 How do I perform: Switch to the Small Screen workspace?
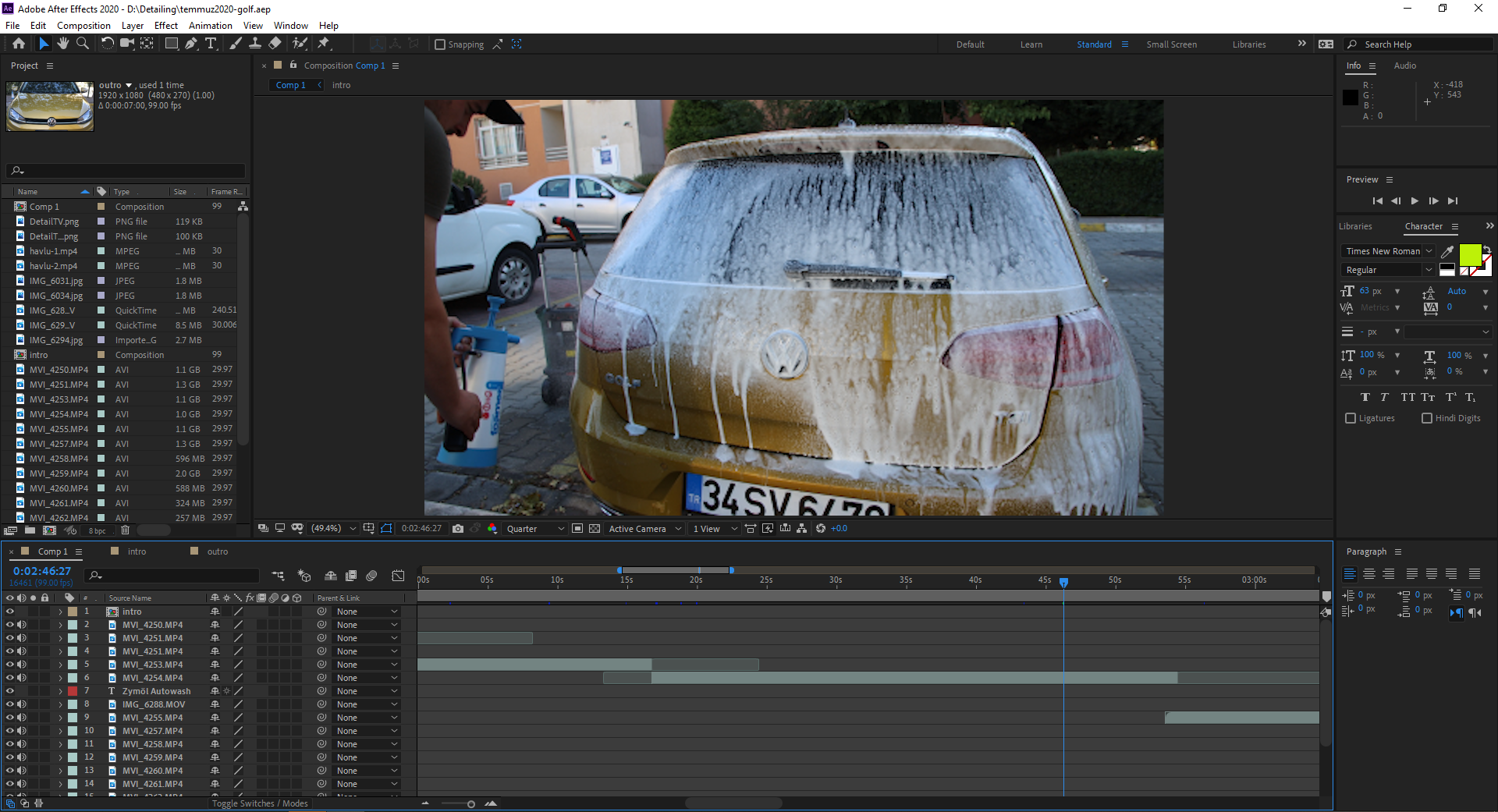click(1171, 44)
